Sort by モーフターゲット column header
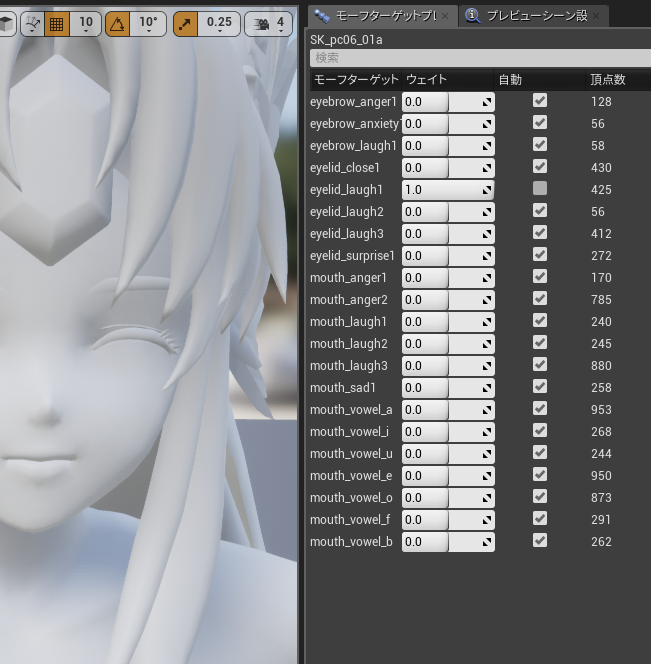The image size is (651, 664). (356, 80)
